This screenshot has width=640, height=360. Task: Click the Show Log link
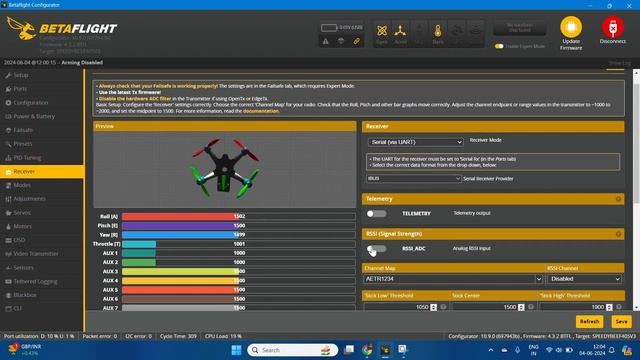619,63
